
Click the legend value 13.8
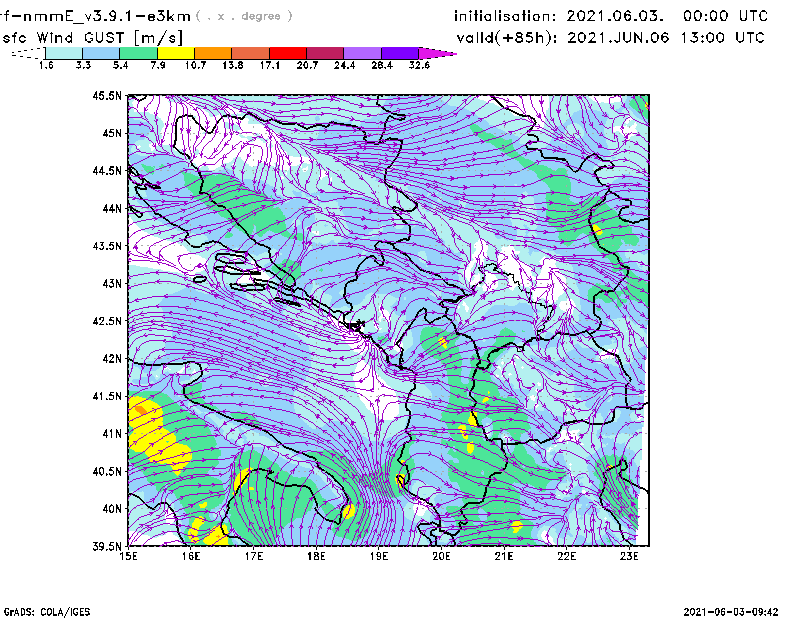point(233,65)
